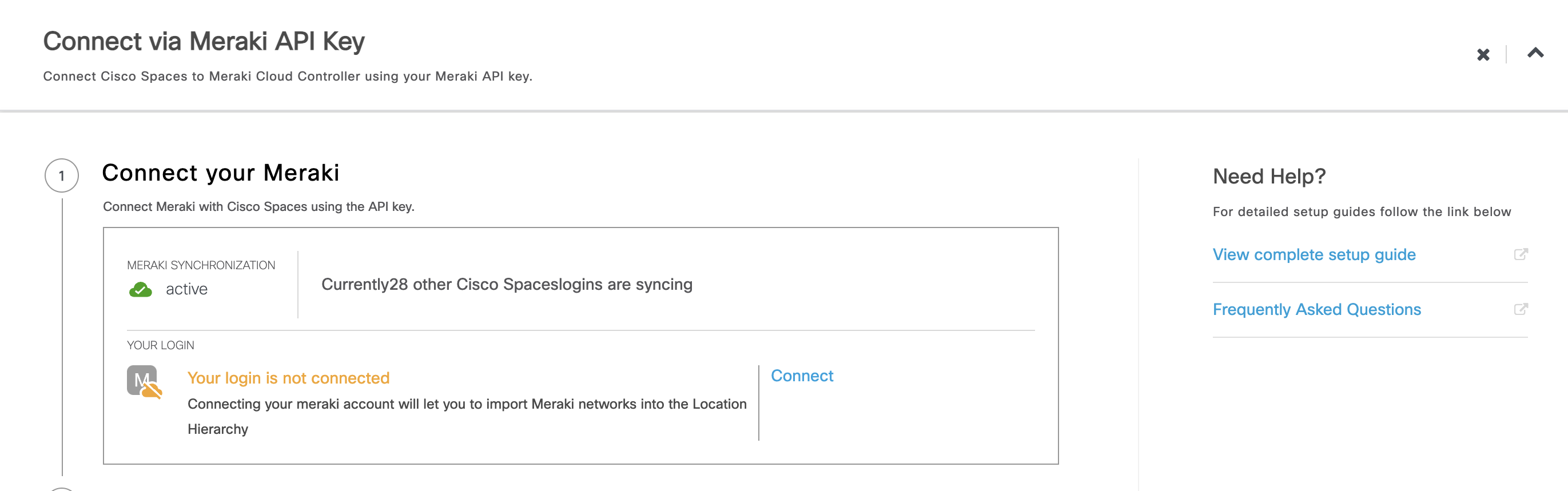Open Frequently Asked Questions link
Viewport: 1568px width, 491px height.
click(x=1316, y=309)
